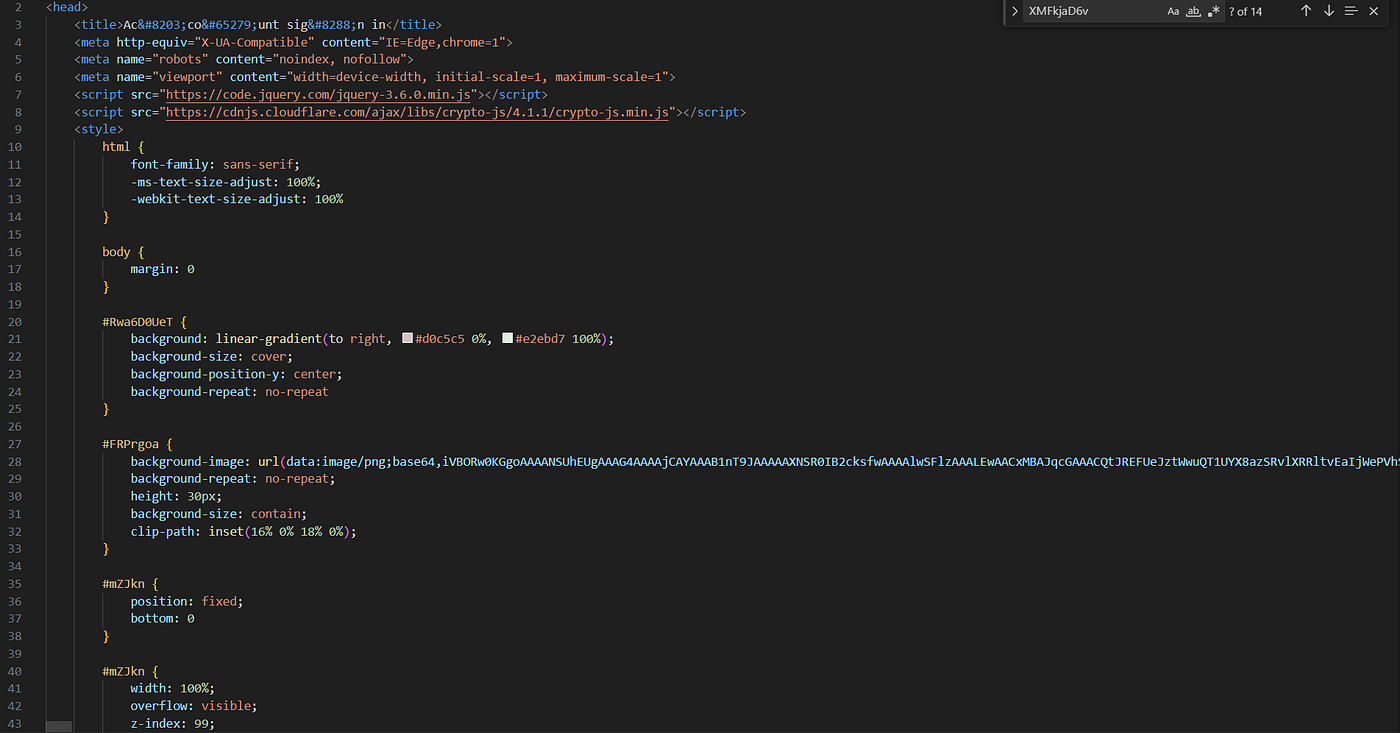Toggle Find in Selection icon
The height and width of the screenshot is (733, 1400).
[1351, 11]
